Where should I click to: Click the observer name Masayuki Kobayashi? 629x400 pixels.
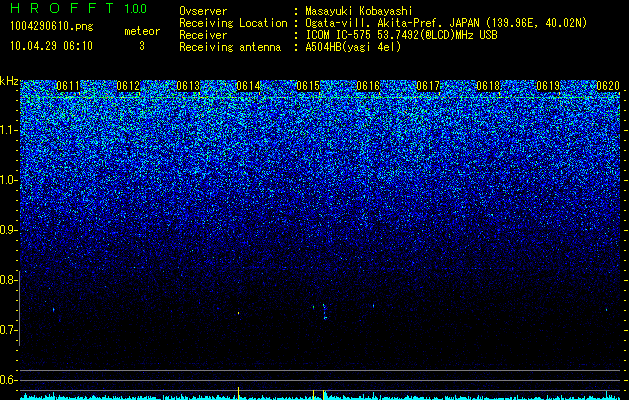click(359, 11)
